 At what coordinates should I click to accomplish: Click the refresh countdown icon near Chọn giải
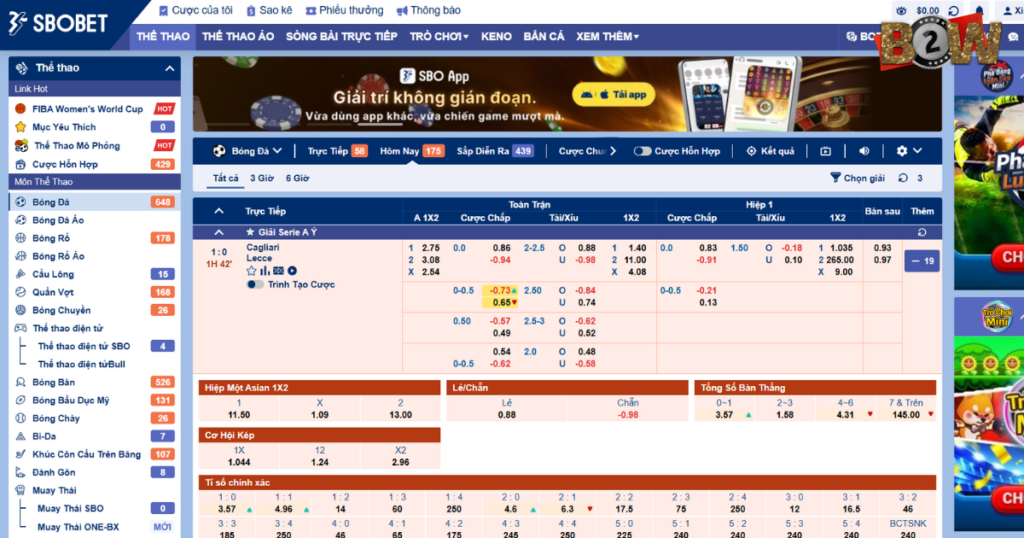[903, 178]
